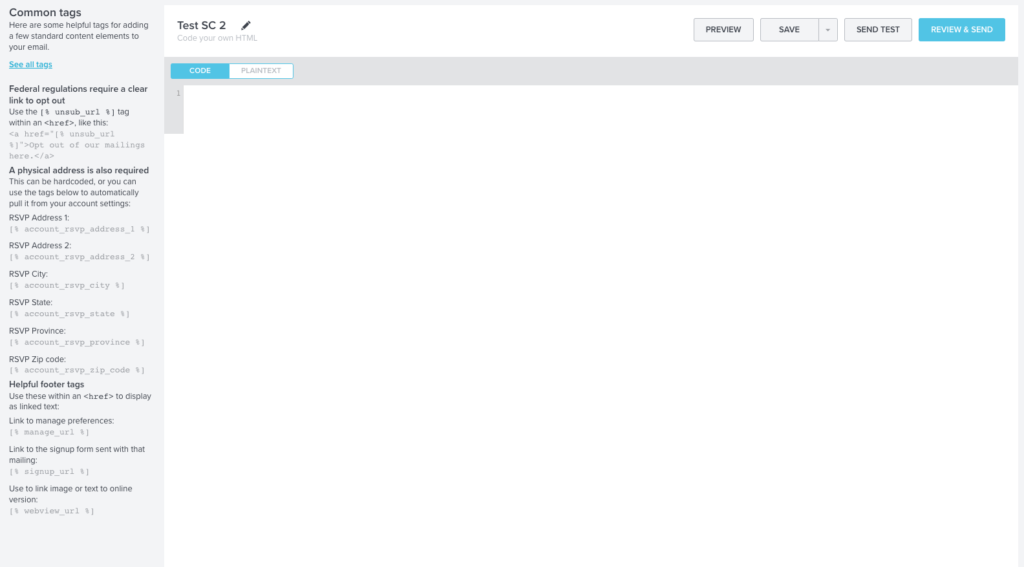
Task: Click the account_rsvp_province tag snippet
Action: [x=77, y=342]
